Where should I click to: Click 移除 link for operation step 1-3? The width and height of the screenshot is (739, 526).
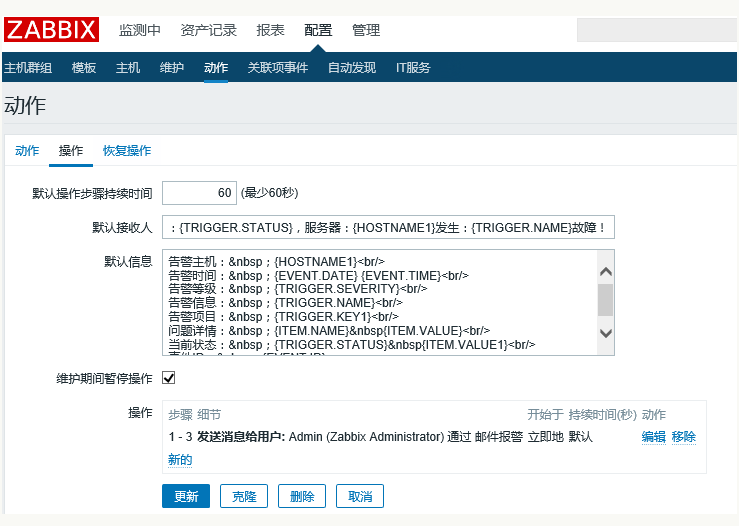pos(684,437)
